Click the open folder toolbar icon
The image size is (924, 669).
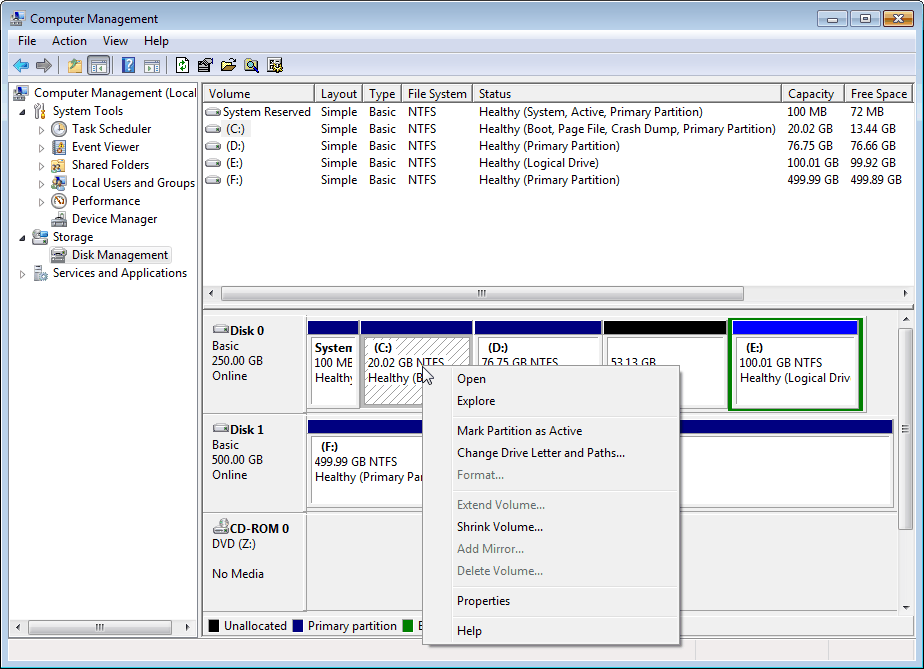point(229,65)
